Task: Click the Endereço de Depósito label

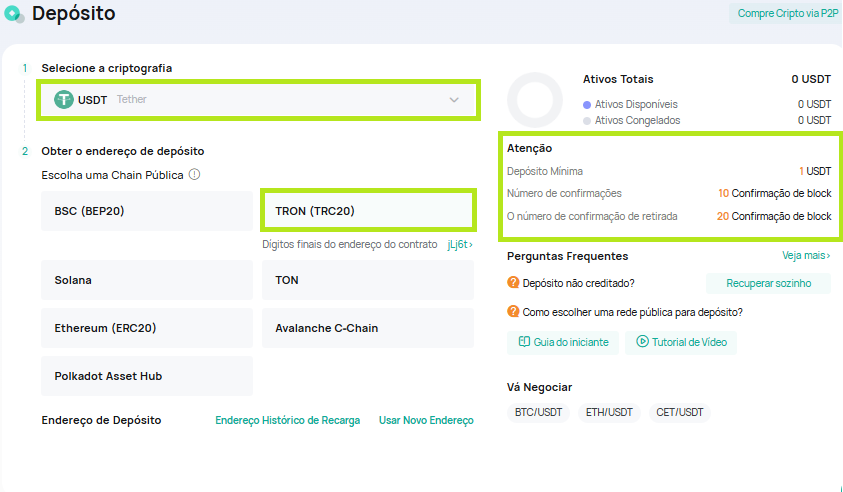Action: coord(101,420)
